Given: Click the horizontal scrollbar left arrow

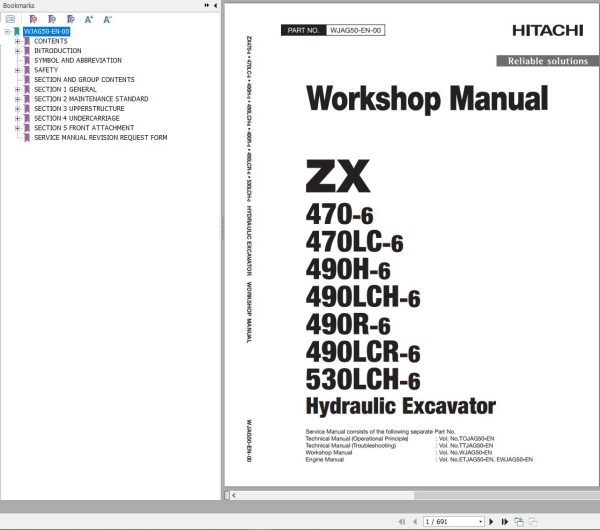Looking at the screenshot, I should pyautogui.click(x=234, y=496).
